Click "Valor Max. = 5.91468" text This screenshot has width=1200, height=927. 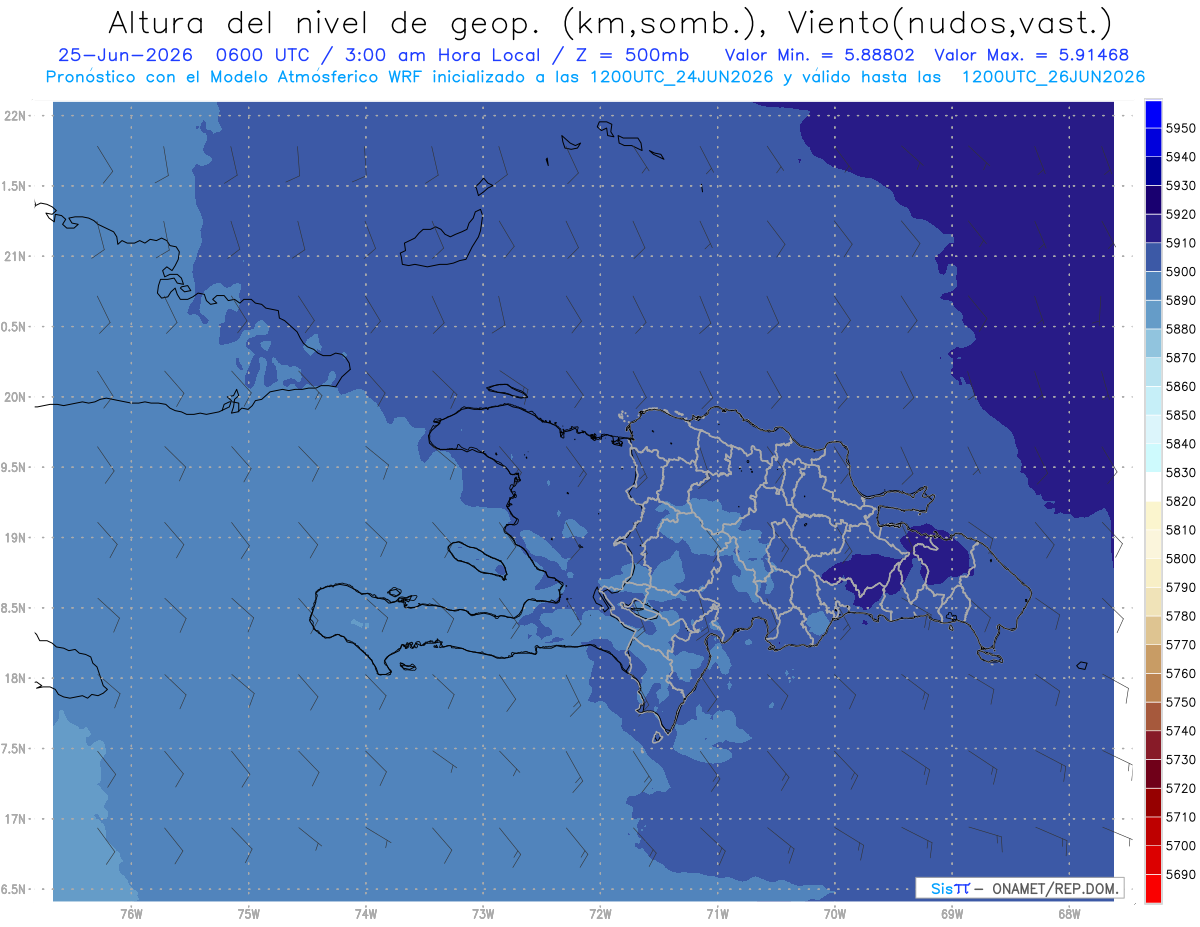point(1031,55)
